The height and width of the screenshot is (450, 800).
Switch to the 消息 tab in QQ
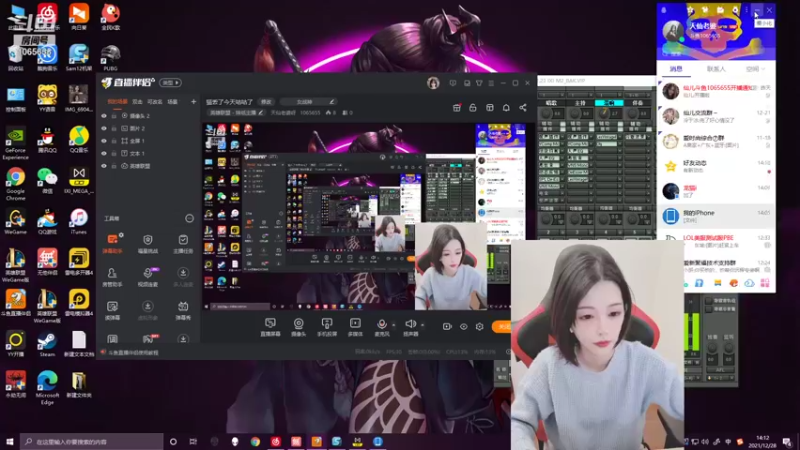click(x=676, y=69)
